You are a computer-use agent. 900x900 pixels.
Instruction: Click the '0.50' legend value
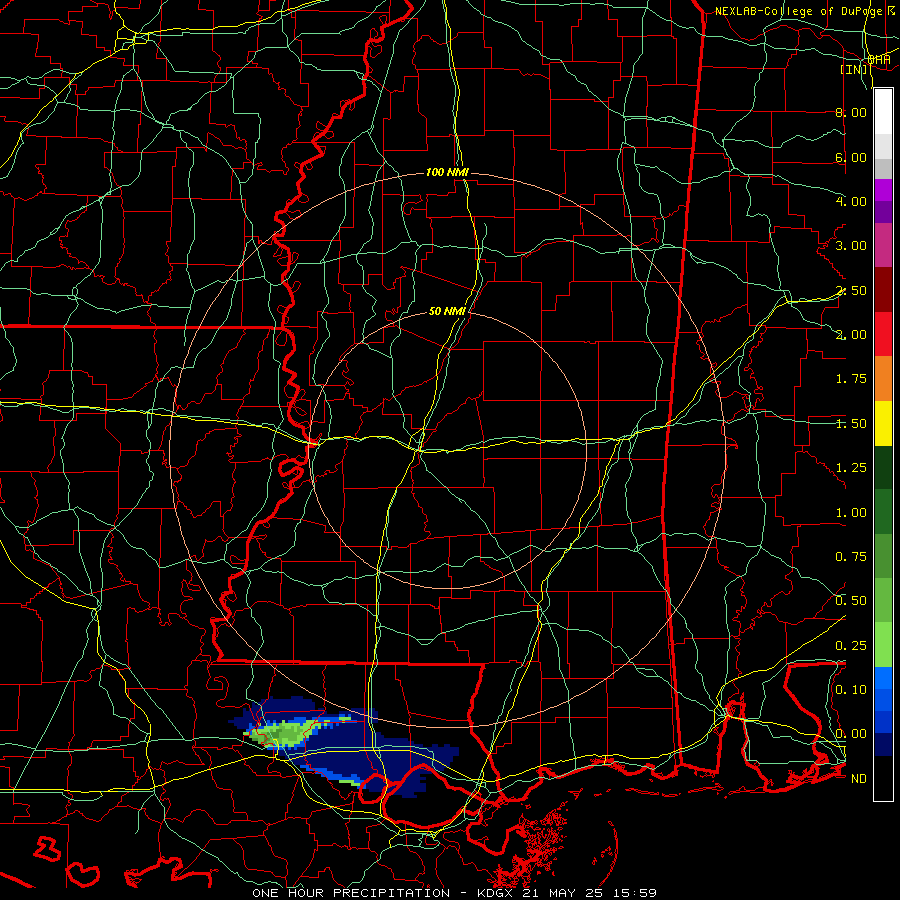(x=851, y=601)
